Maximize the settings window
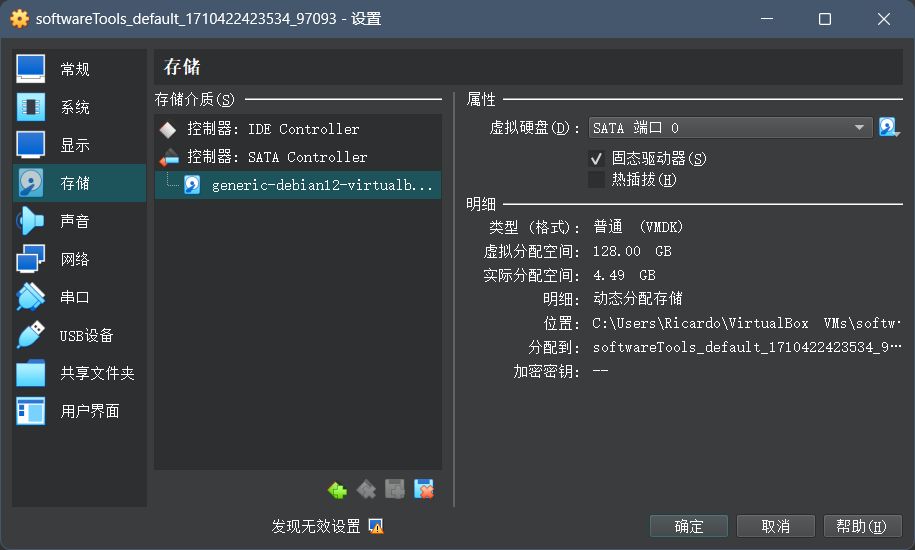The image size is (915, 550). (825, 19)
